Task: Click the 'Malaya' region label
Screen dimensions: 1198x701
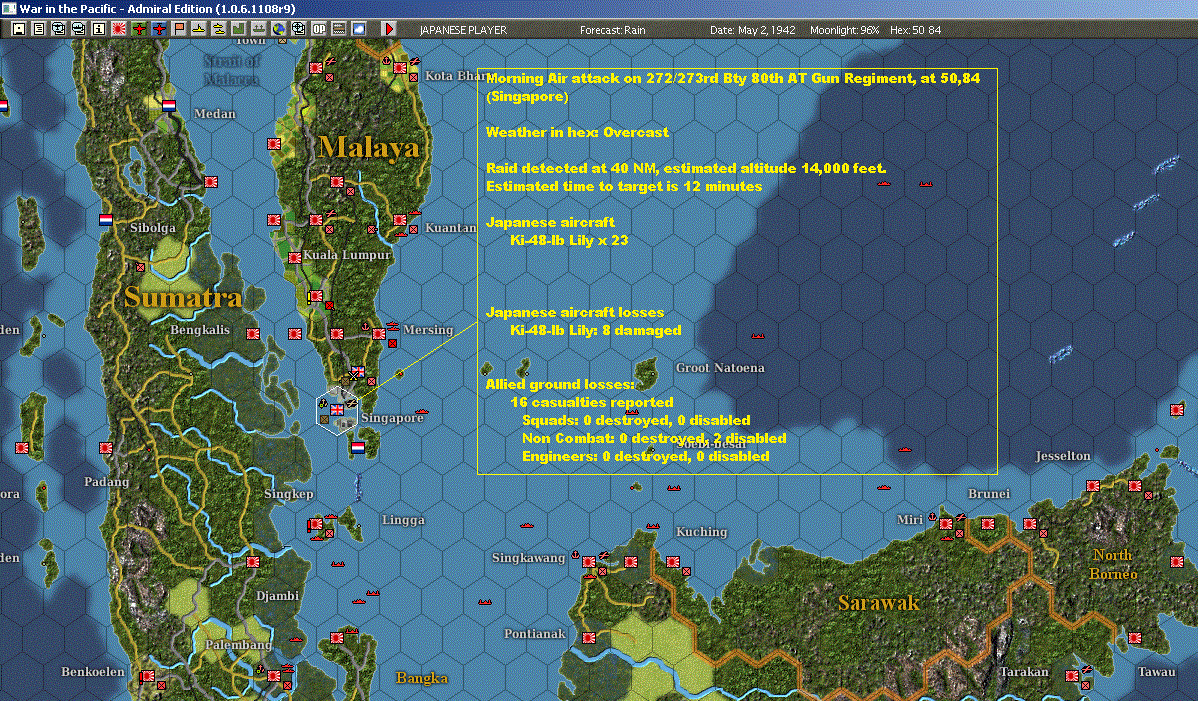Action: [368, 147]
